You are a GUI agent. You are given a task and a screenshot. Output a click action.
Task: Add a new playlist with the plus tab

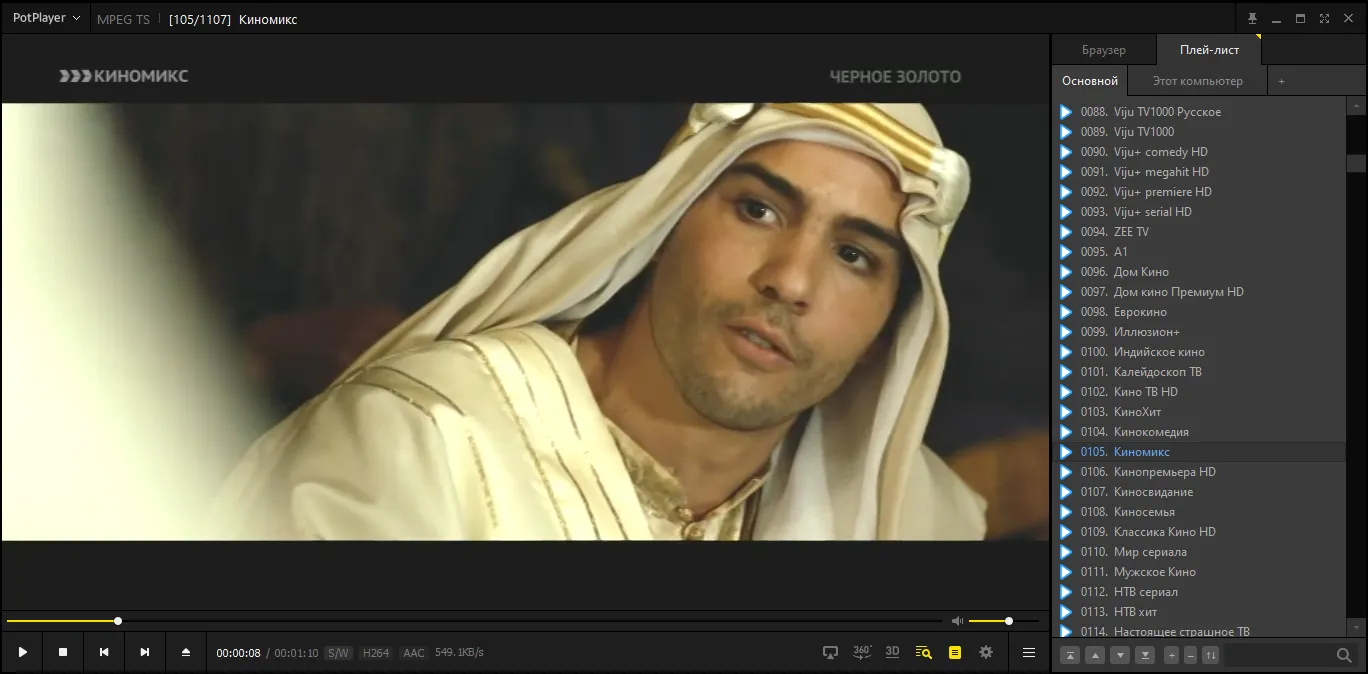point(1281,81)
